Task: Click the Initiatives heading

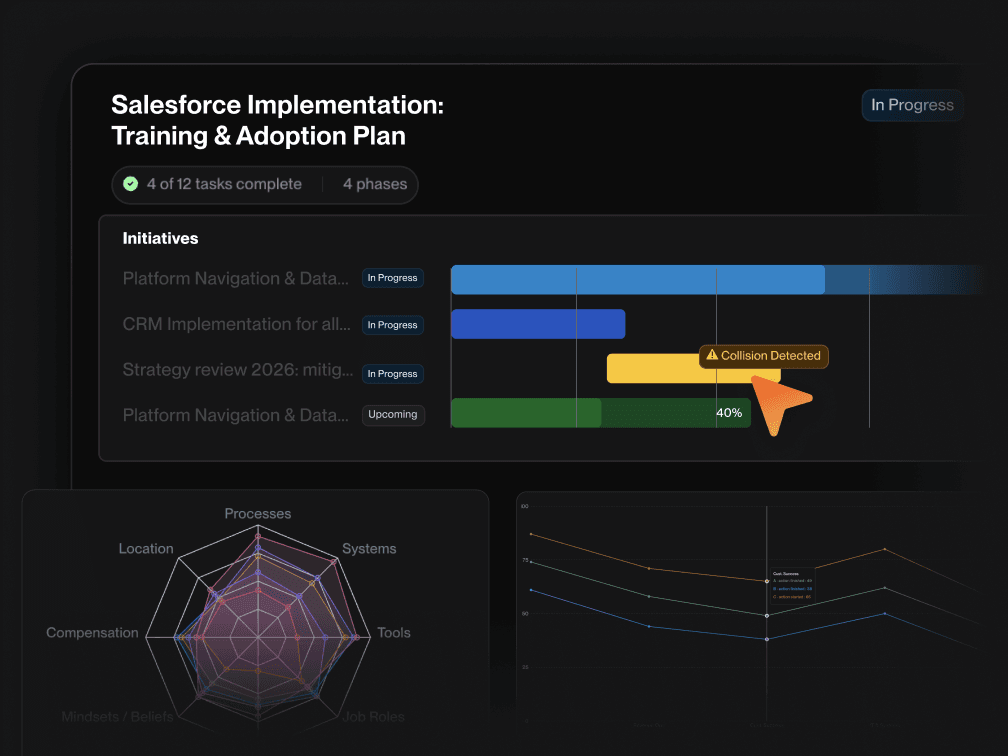Action: coord(161,238)
